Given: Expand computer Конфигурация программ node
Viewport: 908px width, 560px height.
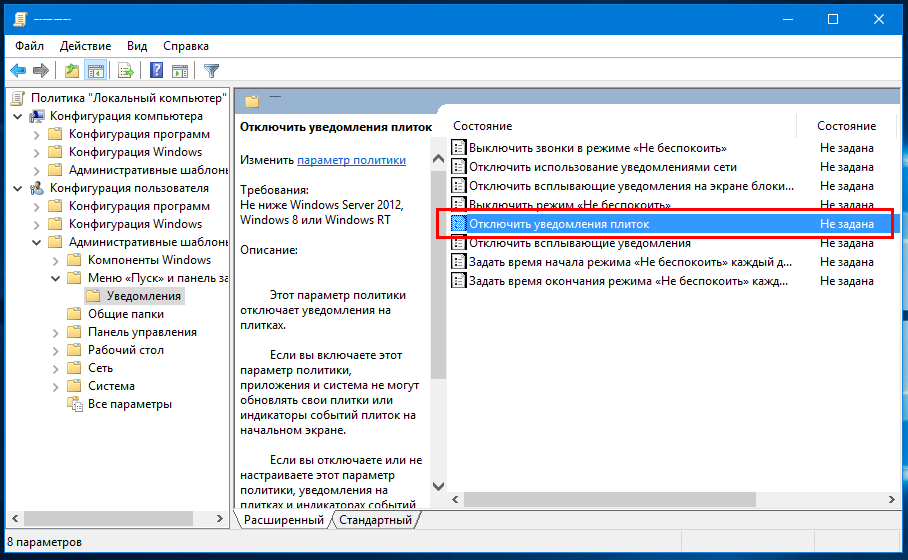Looking at the screenshot, I should coord(36,135).
